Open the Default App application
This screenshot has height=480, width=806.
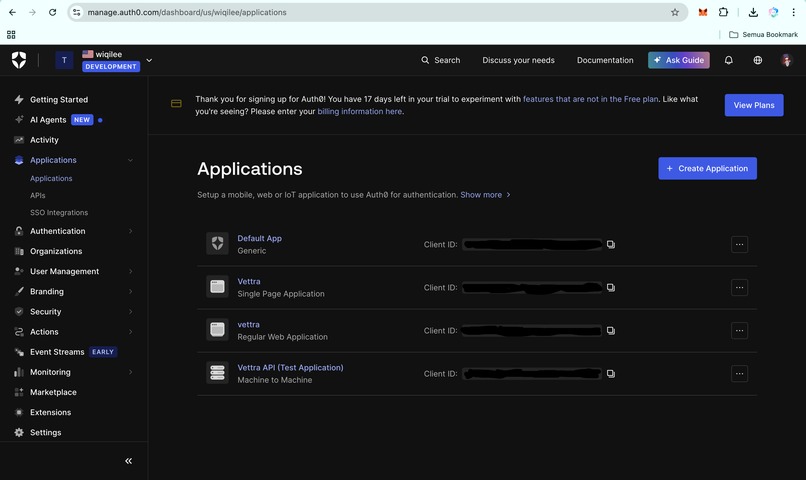259,238
